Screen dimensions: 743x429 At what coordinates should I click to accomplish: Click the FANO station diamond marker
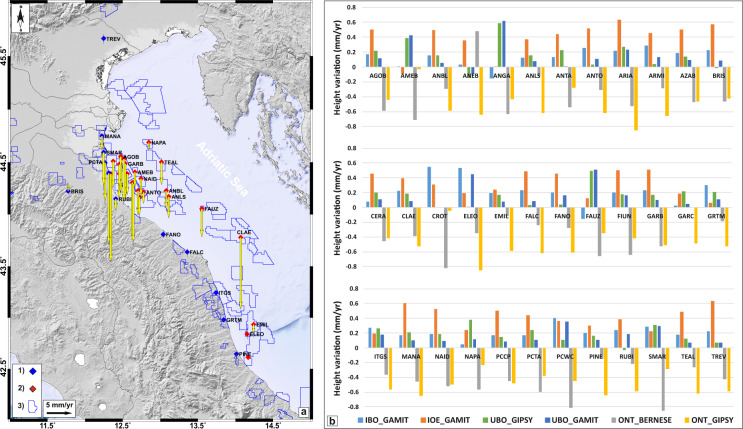(x=162, y=234)
